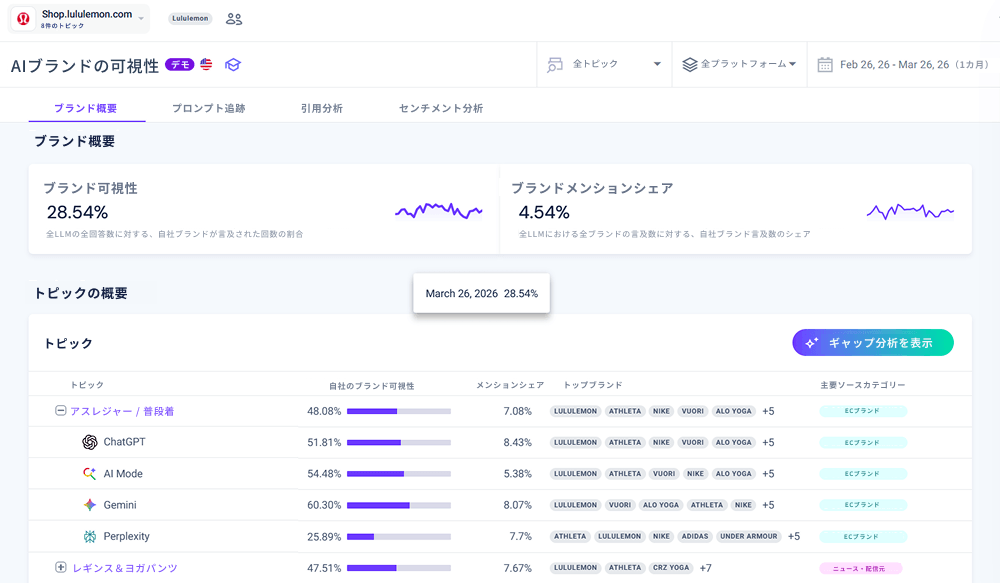Viewport: 1000px width, 583px height.
Task: Click the March 26, 2026 tooltip
Action: click(x=482, y=293)
